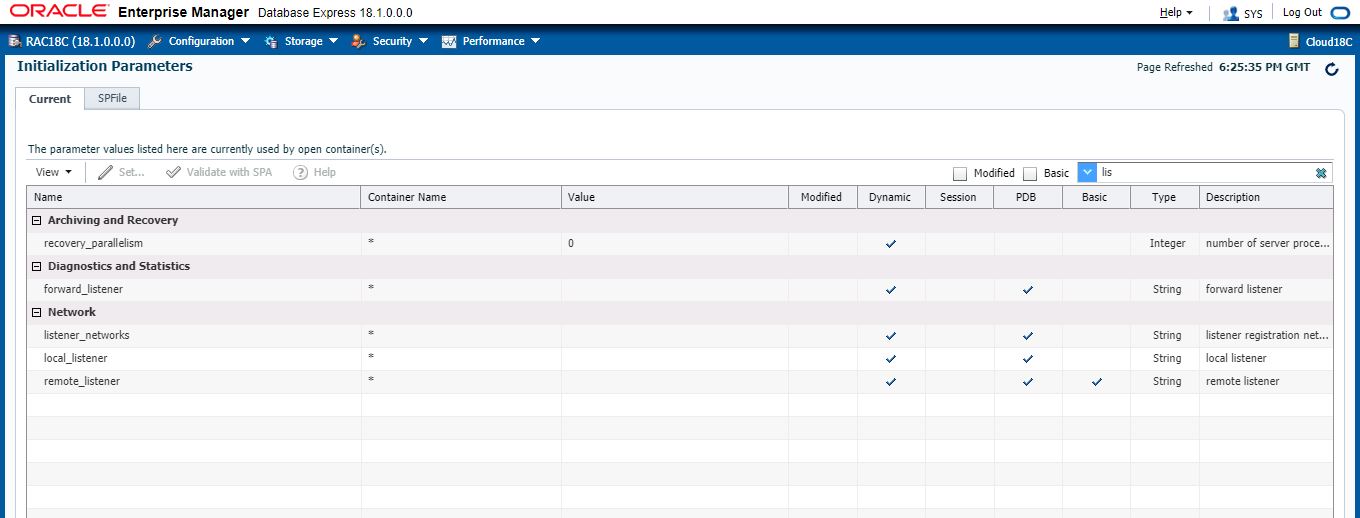Viewport: 1360px width, 518px height.
Task: Click the recovery_parallelism value 0
Action: pyautogui.click(x=571, y=243)
